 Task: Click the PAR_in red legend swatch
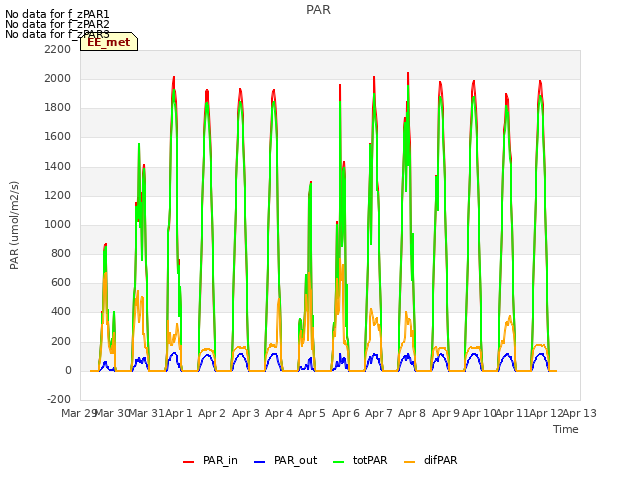[x=189, y=462]
